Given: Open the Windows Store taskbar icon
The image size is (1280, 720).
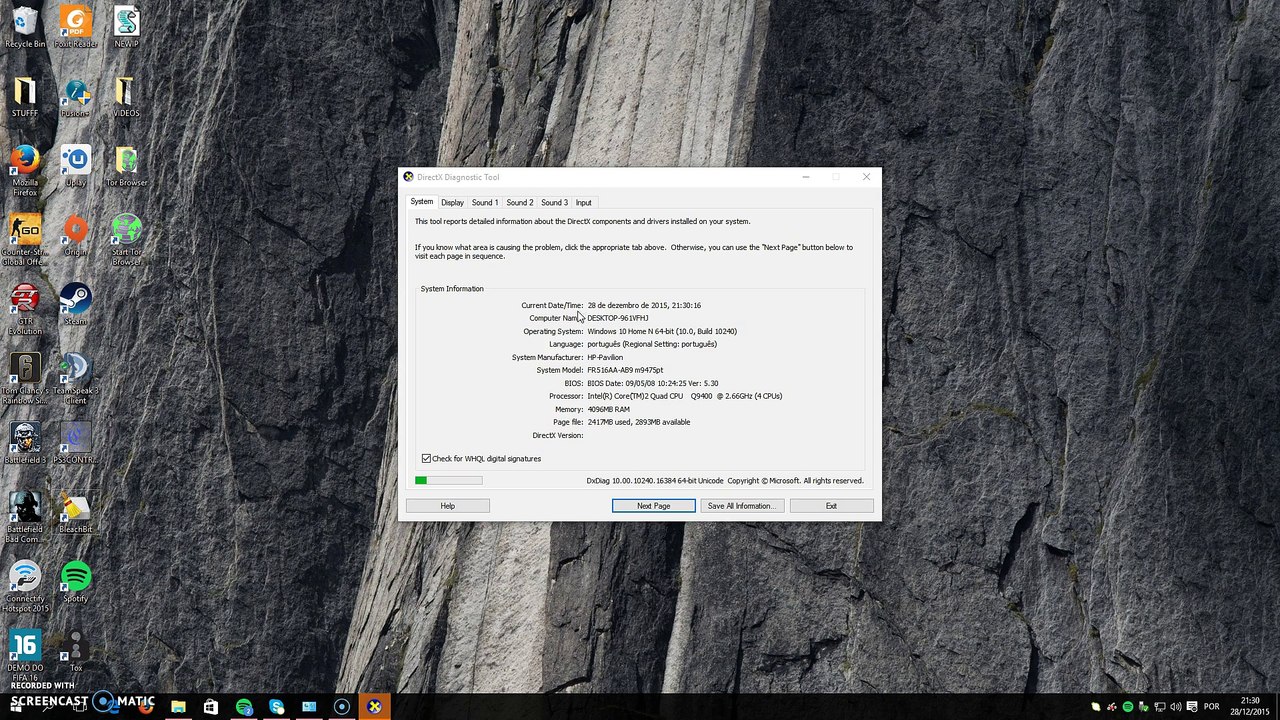Looking at the screenshot, I should pos(211,707).
